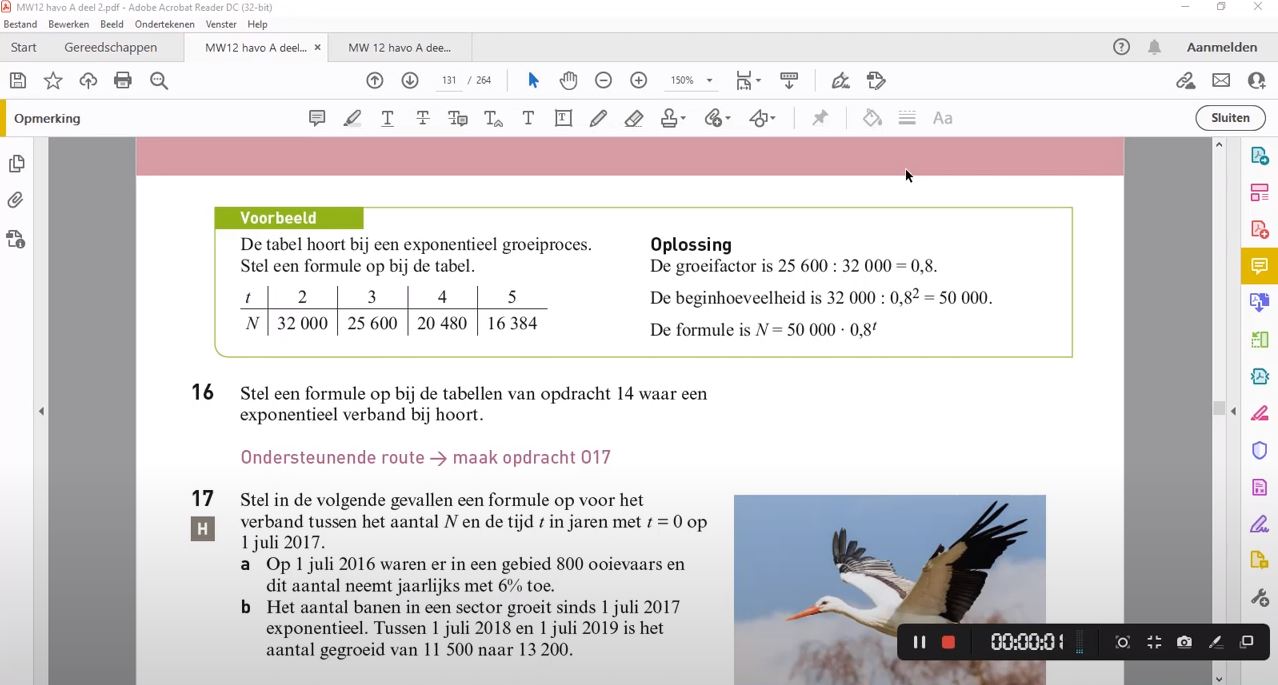This screenshot has width=1278, height=685.
Task: Click the rotate page toolbar icon
Action: 876,80
